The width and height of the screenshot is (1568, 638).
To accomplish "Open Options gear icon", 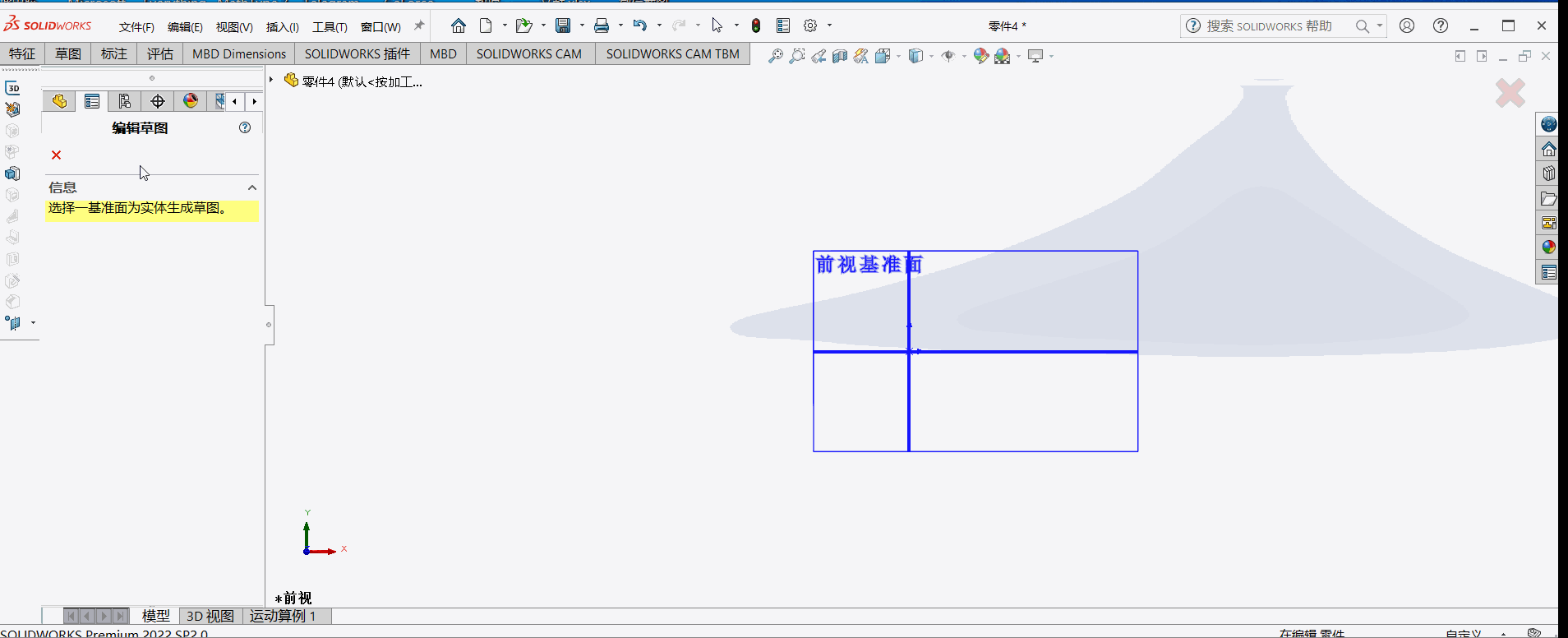I will click(810, 25).
